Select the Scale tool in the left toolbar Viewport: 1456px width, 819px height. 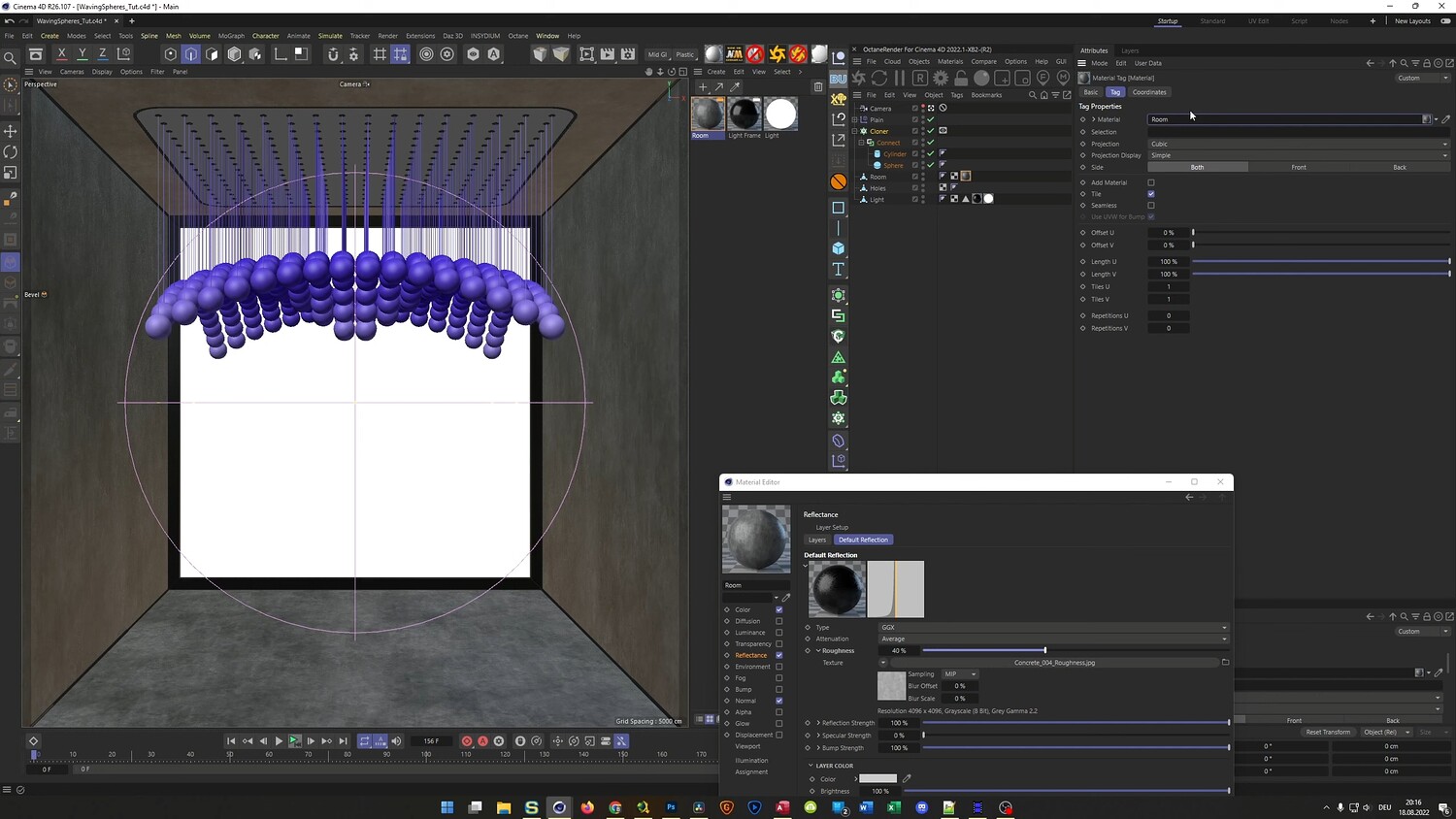[11, 173]
